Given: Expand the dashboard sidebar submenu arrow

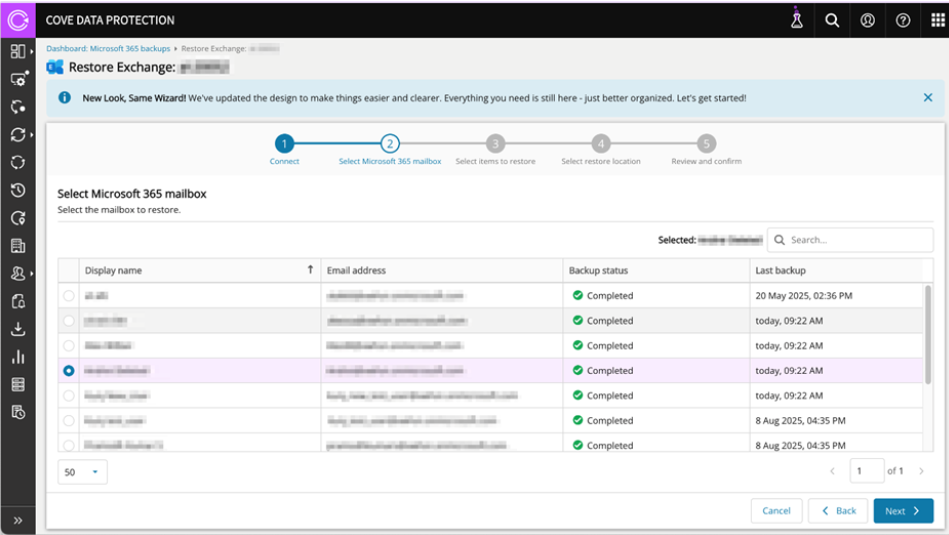Looking at the screenshot, I should tap(31, 51).
